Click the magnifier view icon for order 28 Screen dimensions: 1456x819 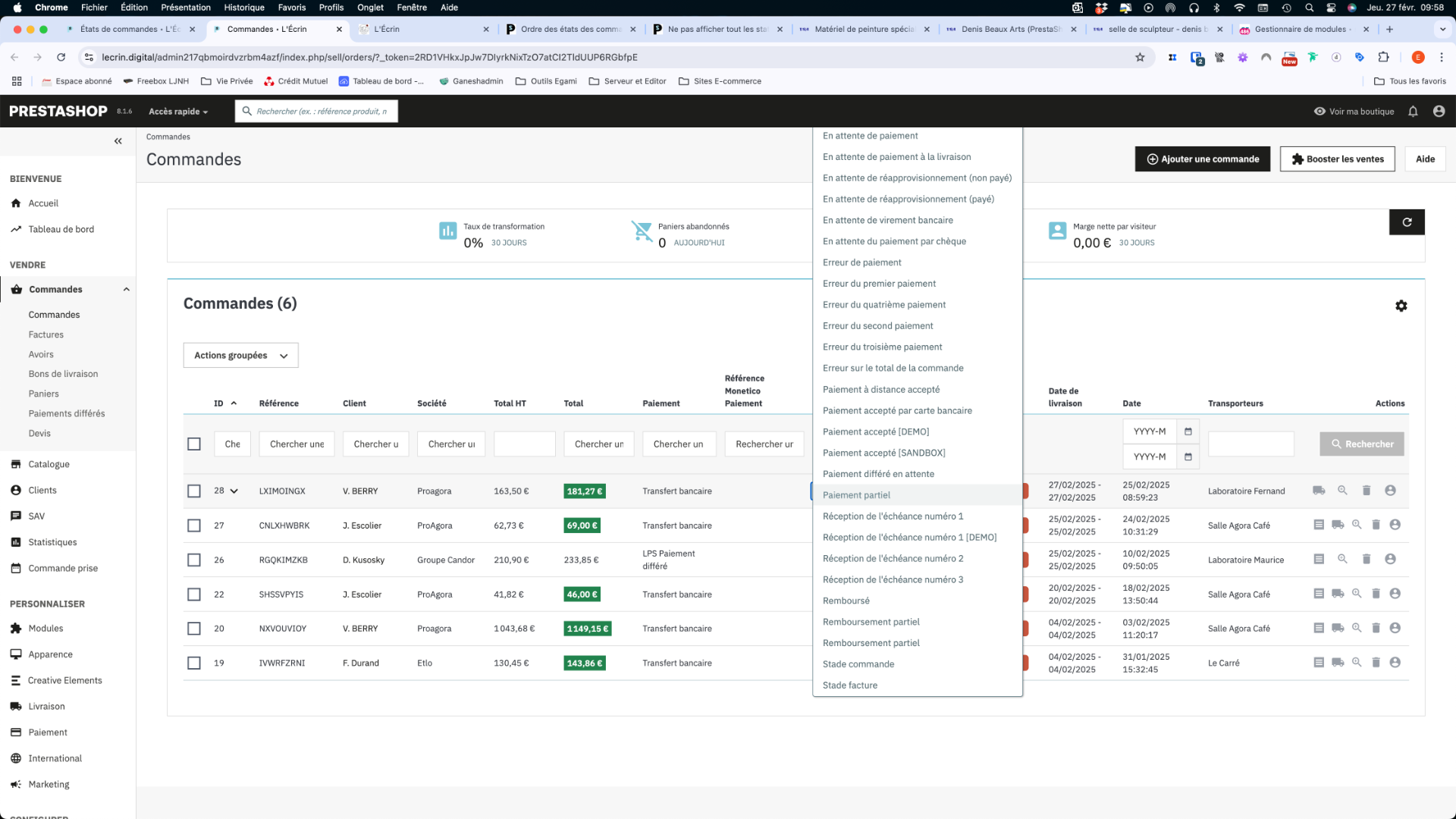1342,491
